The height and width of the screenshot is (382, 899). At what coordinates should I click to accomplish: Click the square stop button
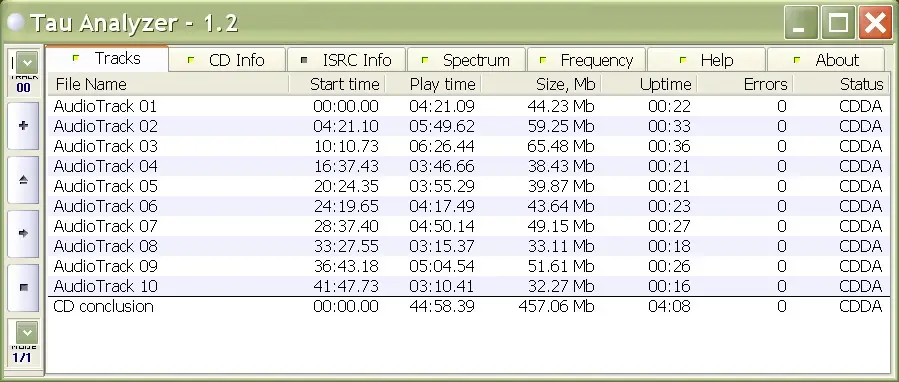pos(24,287)
